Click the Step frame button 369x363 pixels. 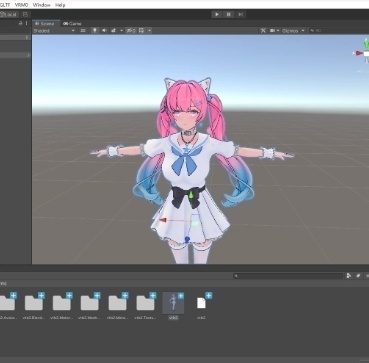click(x=240, y=14)
